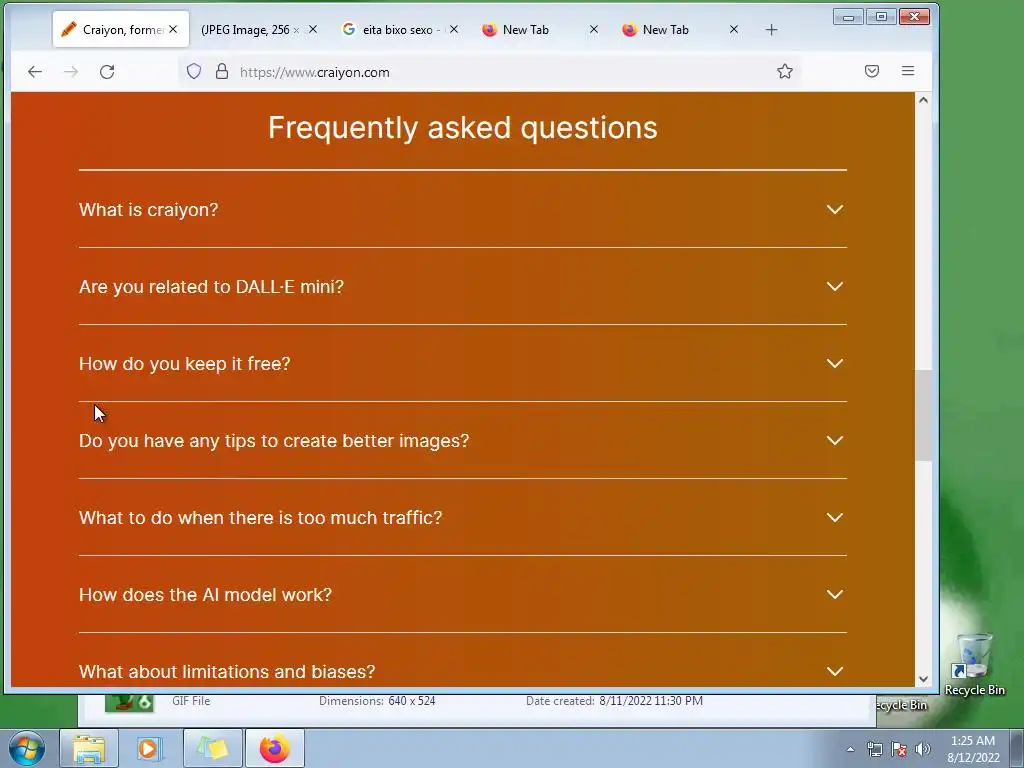Click the 'What is craiyon?' question text
Viewport: 1024px width, 768px height.
pos(148,210)
